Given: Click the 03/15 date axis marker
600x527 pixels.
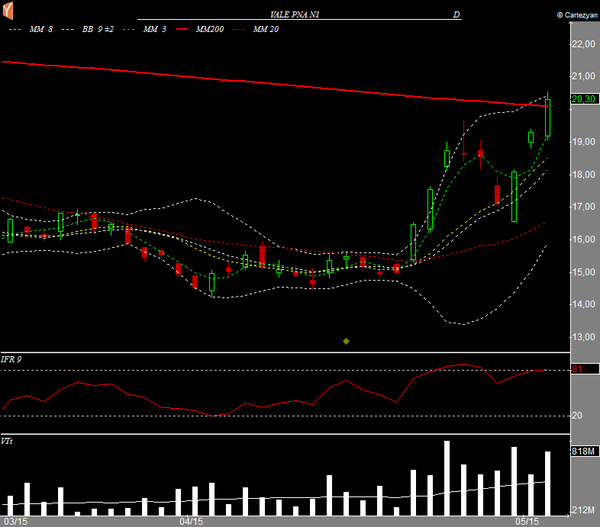Looking at the screenshot, I should pos(15,521).
